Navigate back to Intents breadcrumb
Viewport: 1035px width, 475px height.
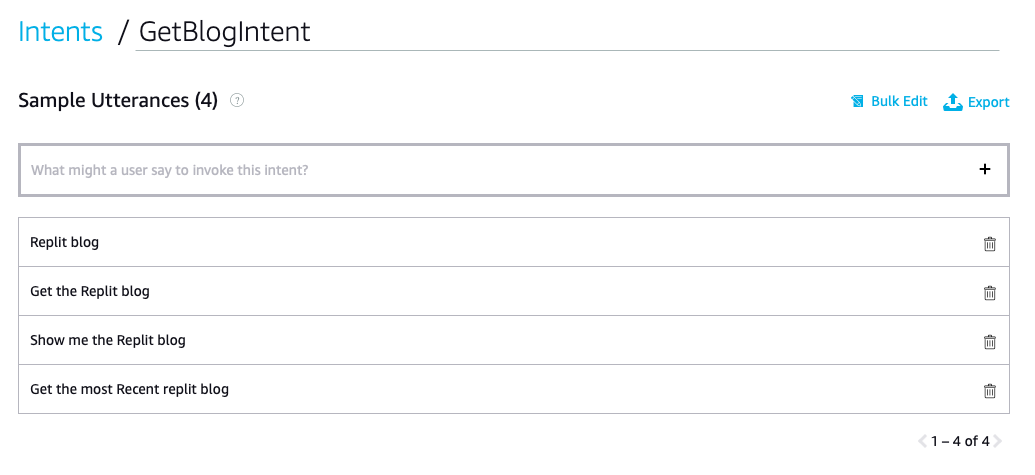click(61, 31)
